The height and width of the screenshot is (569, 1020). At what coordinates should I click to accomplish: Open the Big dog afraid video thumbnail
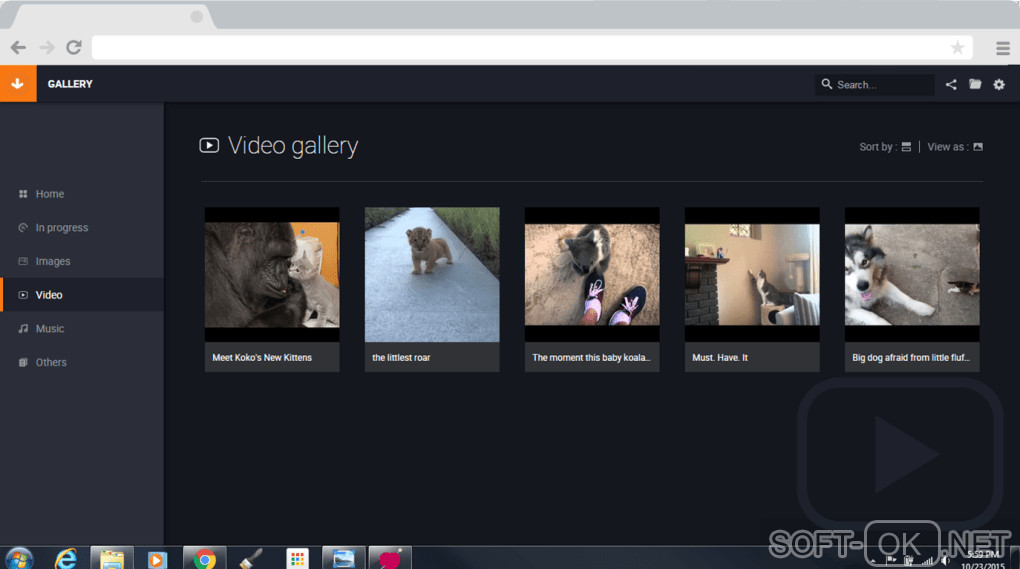912,274
